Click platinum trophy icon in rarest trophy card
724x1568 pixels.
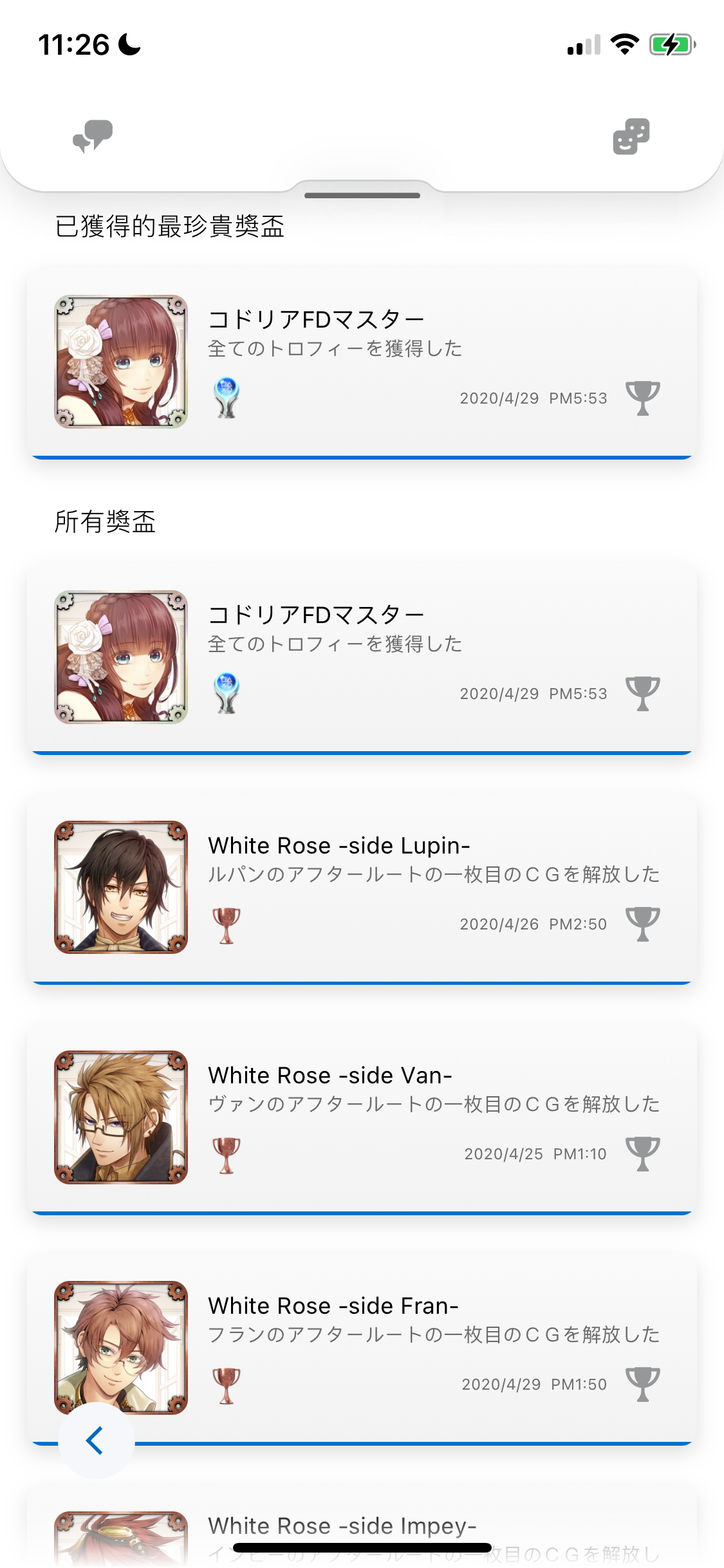(x=227, y=398)
